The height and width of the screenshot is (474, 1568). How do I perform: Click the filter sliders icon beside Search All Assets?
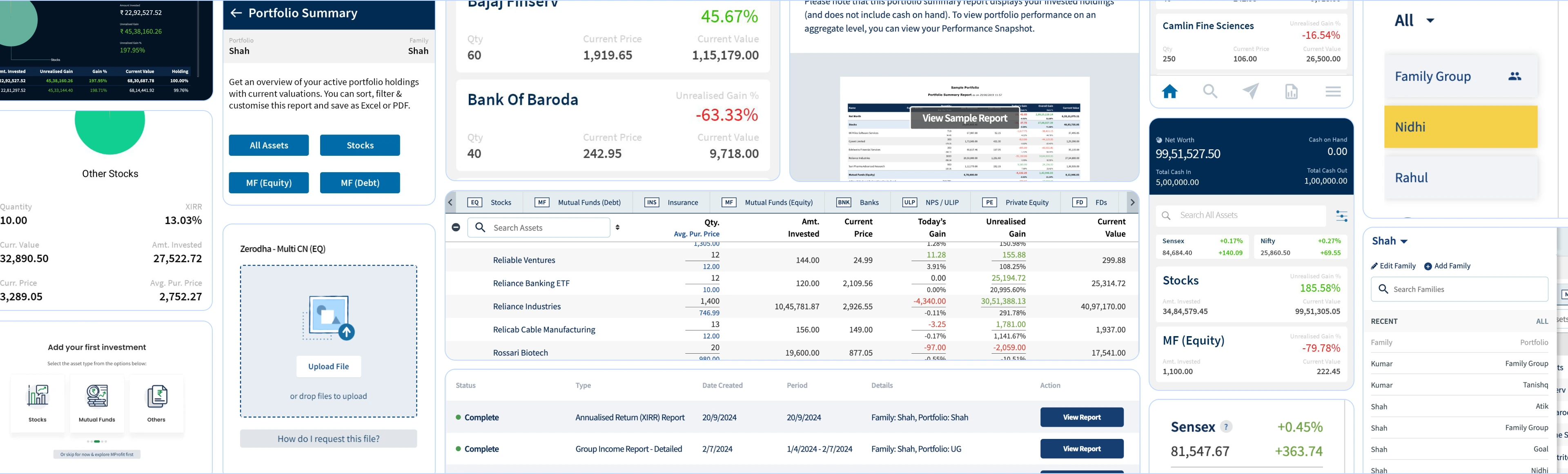[1341, 216]
